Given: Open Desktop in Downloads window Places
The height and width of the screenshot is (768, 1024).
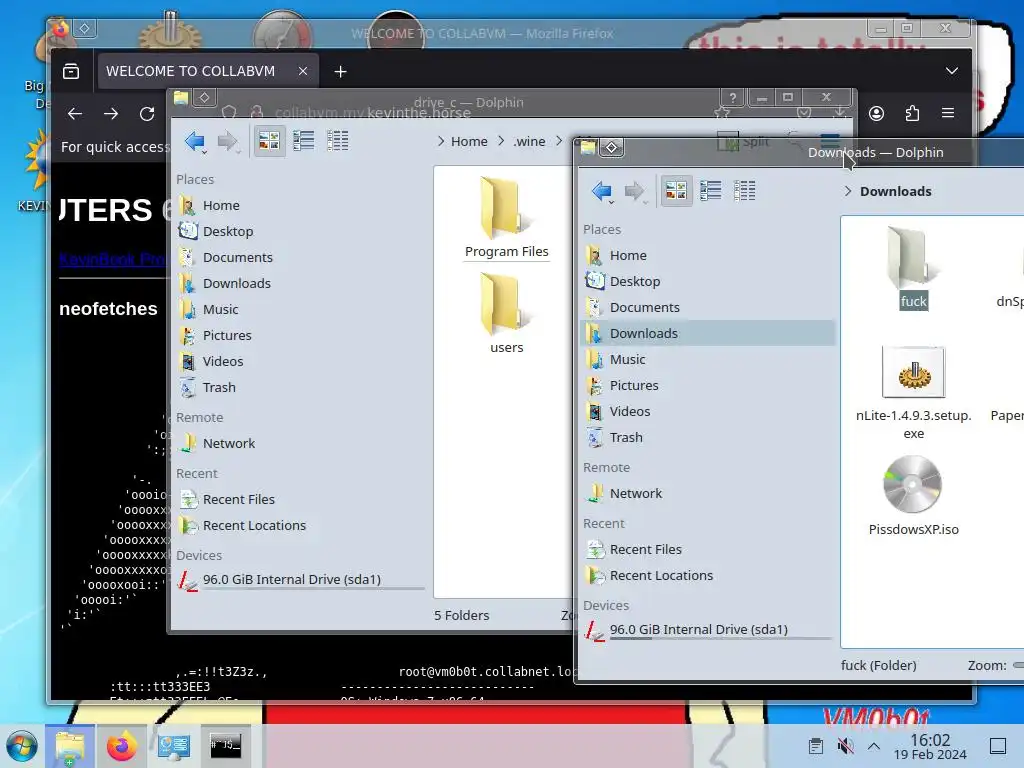Looking at the screenshot, I should pyautogui.click(x=708, y=281).
